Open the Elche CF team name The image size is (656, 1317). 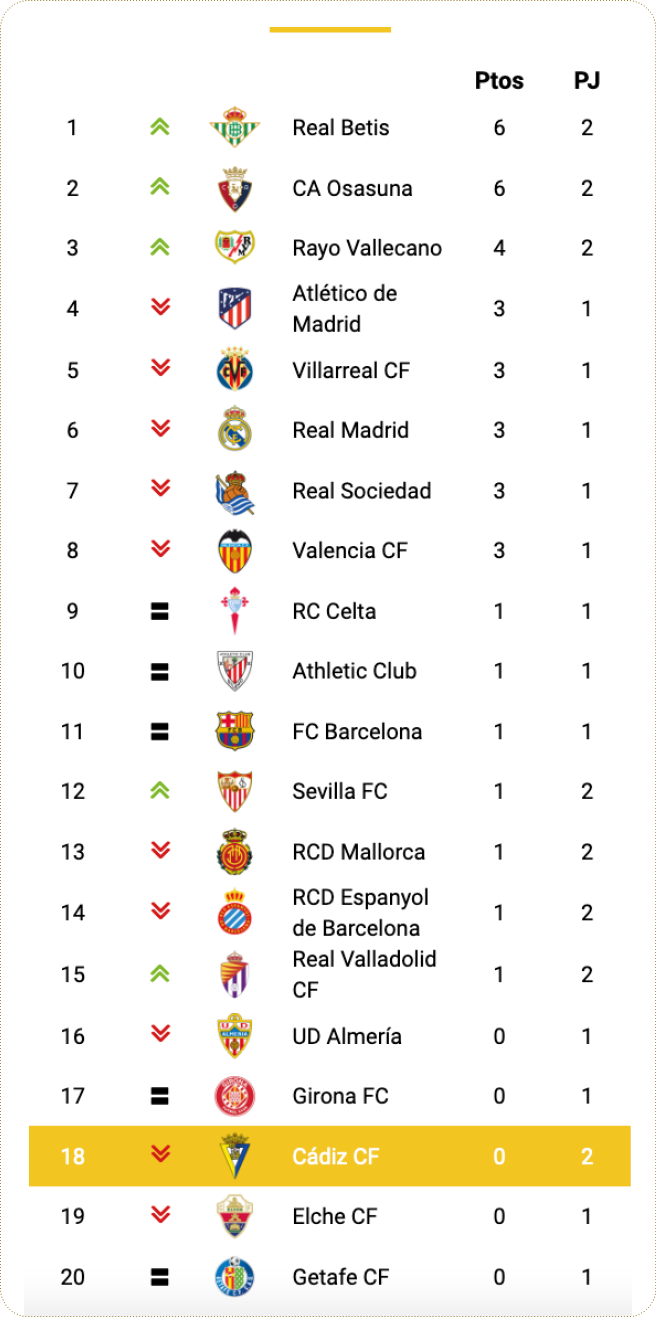[x=335, y=1217]
